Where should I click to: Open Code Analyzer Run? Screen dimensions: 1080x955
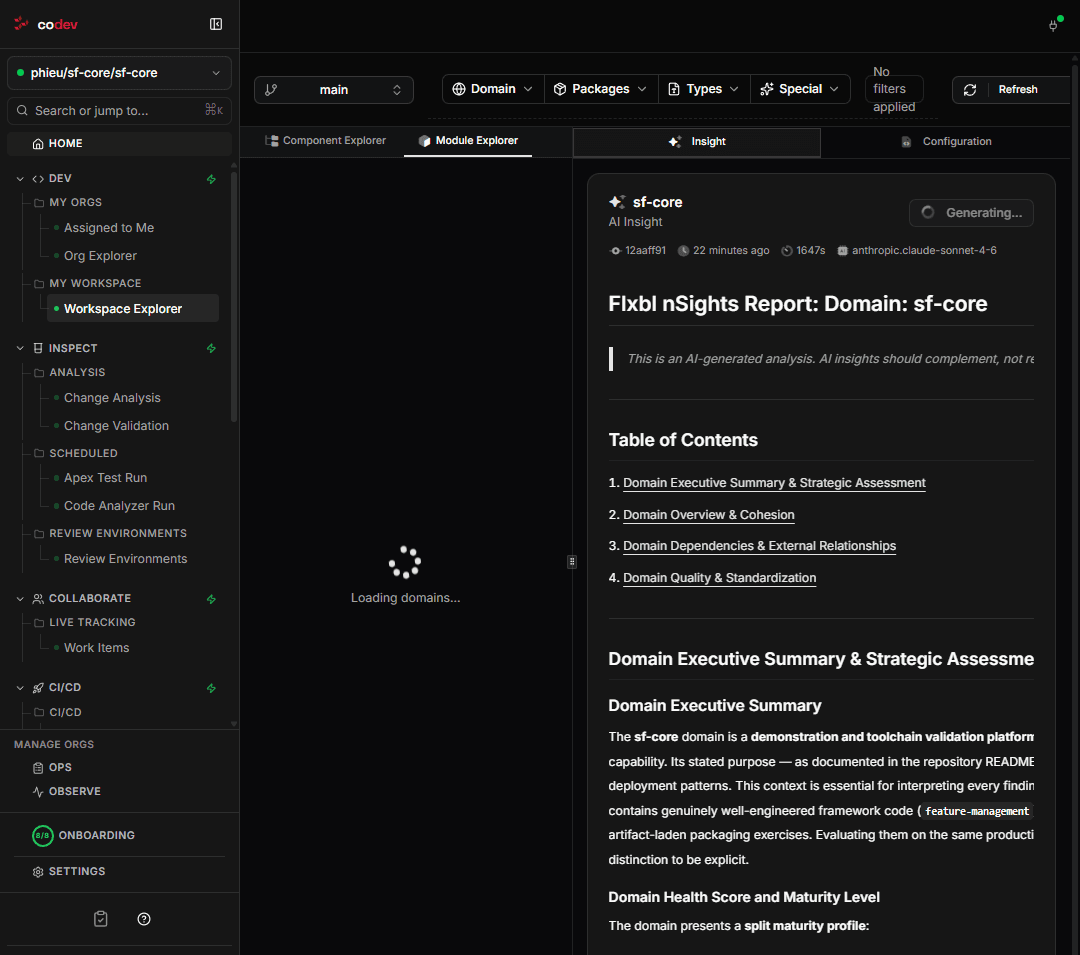click(x=119, y=506)
